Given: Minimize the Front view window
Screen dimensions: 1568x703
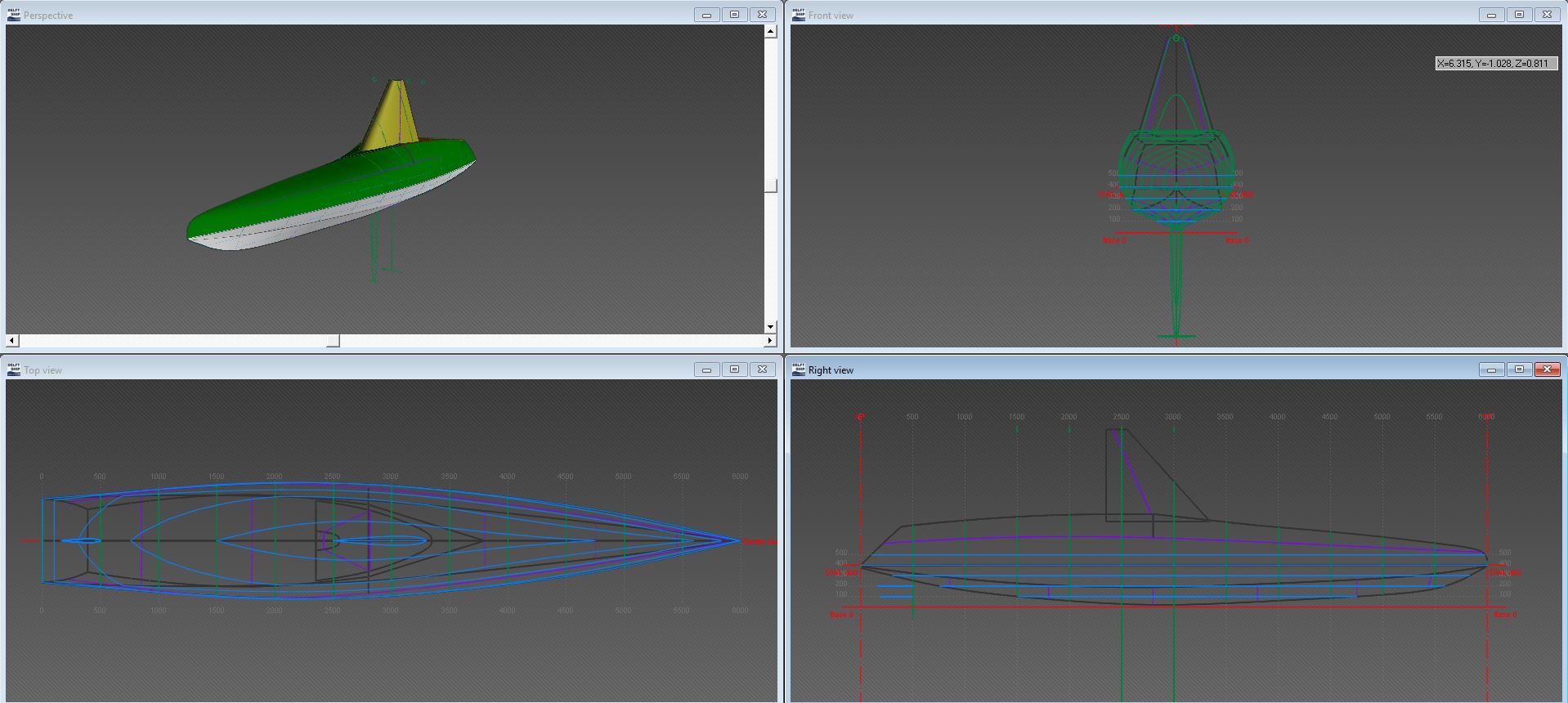Looking at the screenshot, I should [x=1491, y=15].
